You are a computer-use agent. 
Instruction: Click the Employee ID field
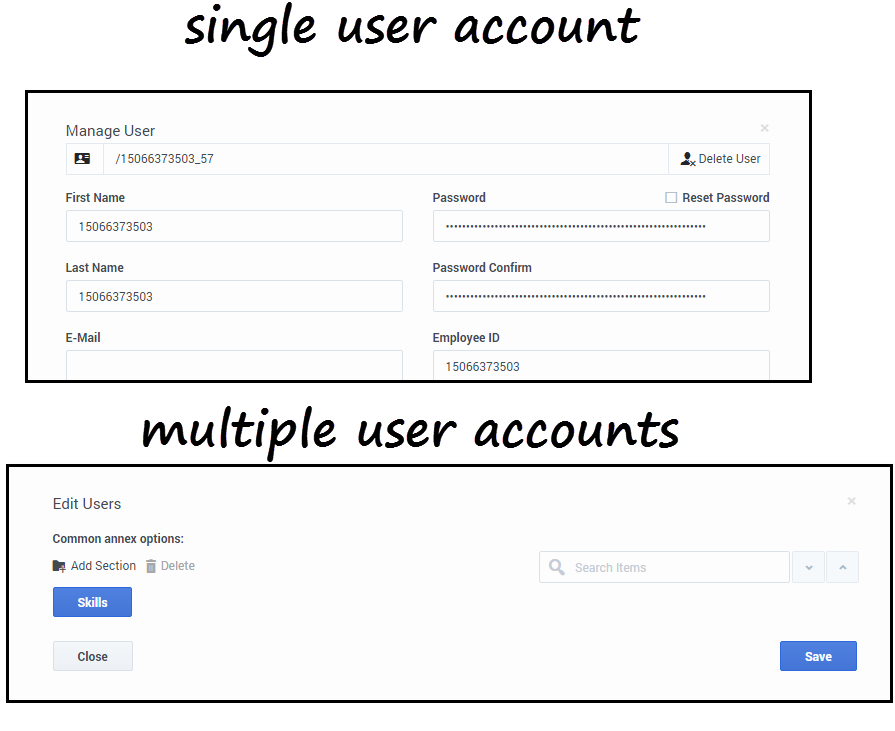[x=600, y=366]
